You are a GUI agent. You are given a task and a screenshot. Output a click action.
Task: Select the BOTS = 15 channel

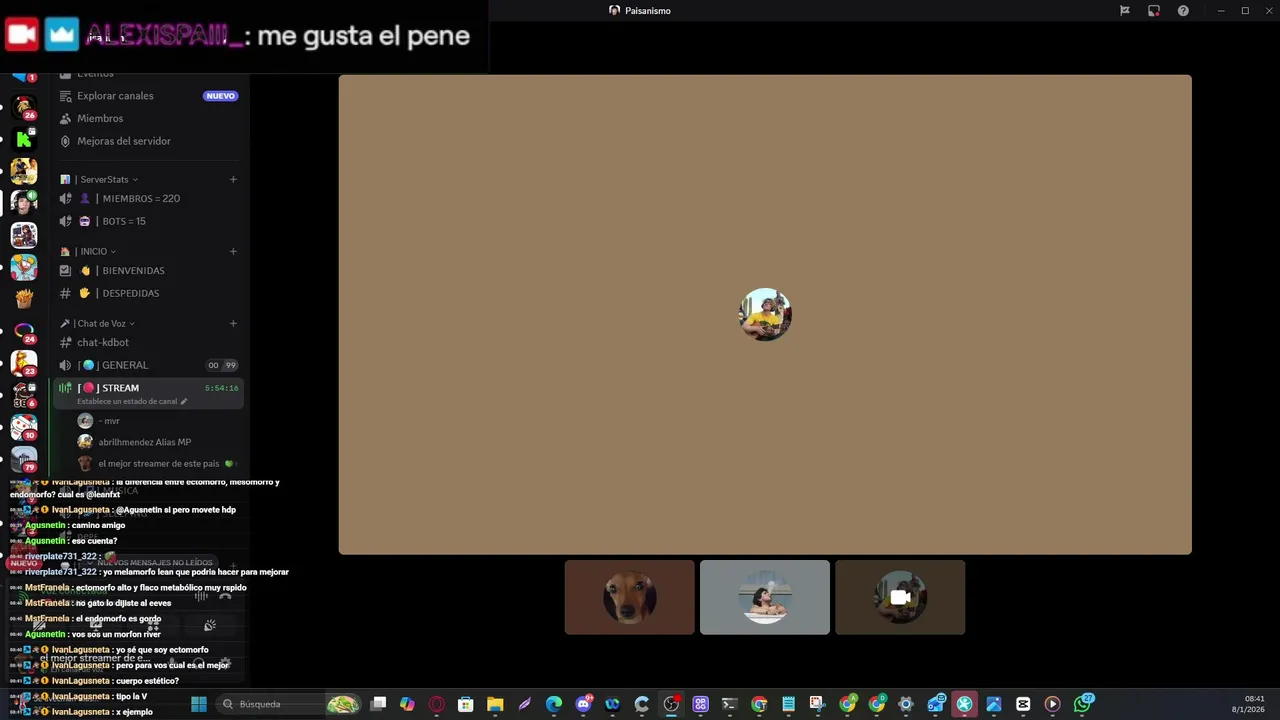148,221
